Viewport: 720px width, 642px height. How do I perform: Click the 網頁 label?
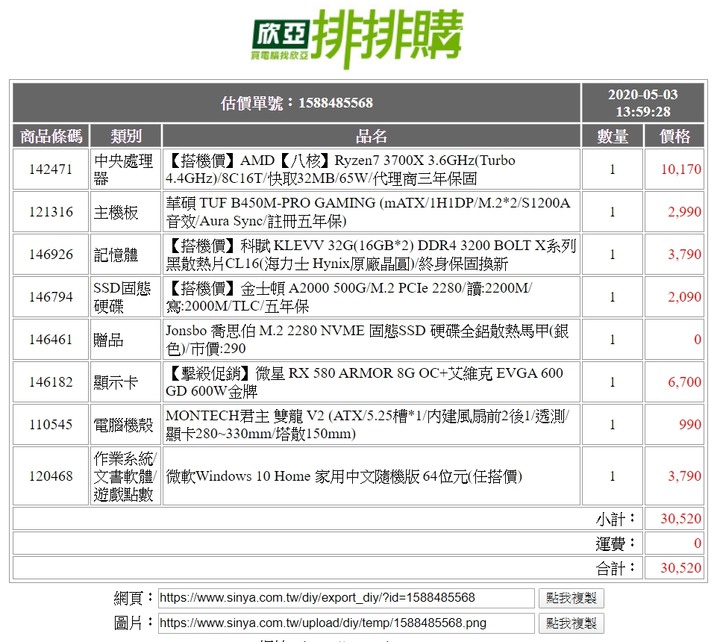point(133,598)
